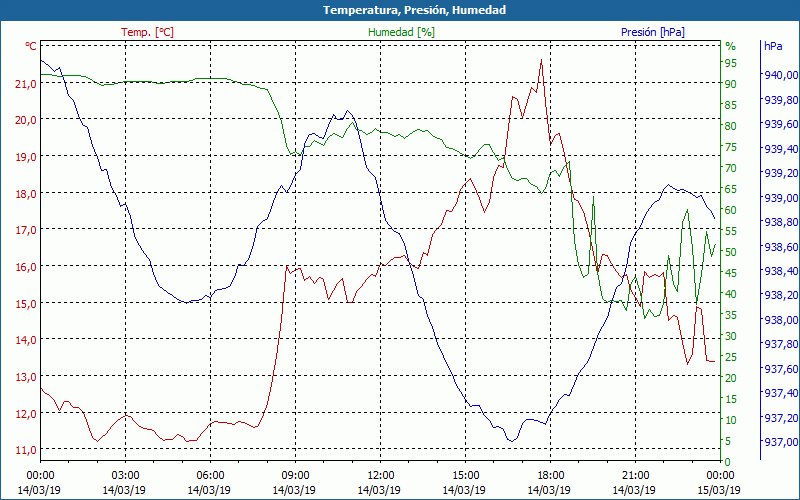Click temperature axis value '21,0'
Image resolution: width=800 pixels, height=500 pixels.
pyautogui.click(x=26, y=83)
